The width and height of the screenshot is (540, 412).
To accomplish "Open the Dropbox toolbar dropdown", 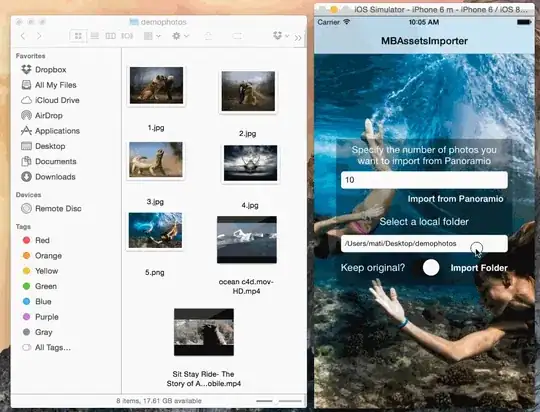I will click(281, 35).
